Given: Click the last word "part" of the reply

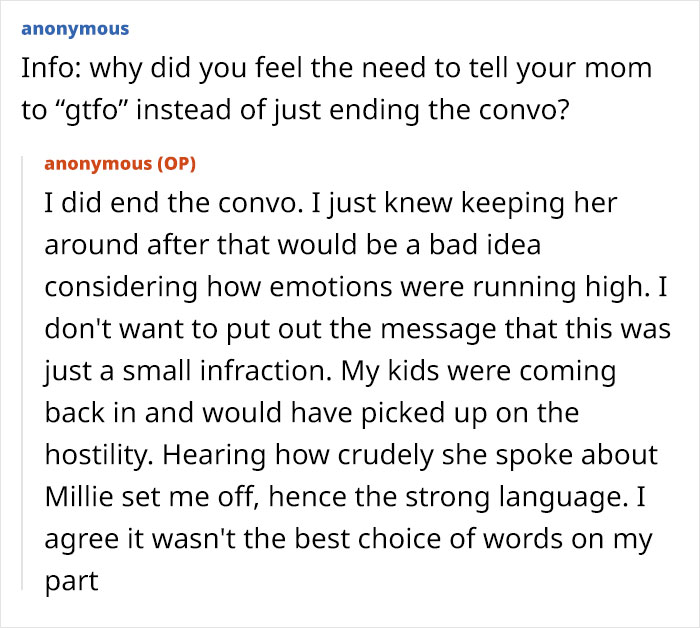Looking at the screenshot, I should [x=71, y=580].
